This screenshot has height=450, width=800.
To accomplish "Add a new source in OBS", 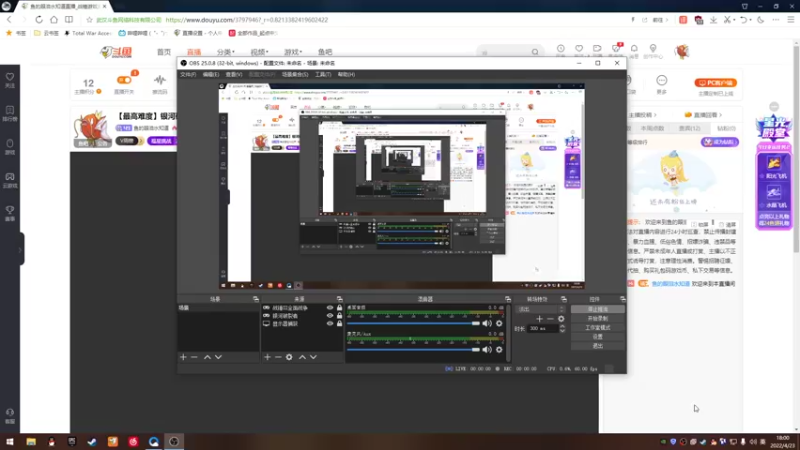I will (267, 357).
